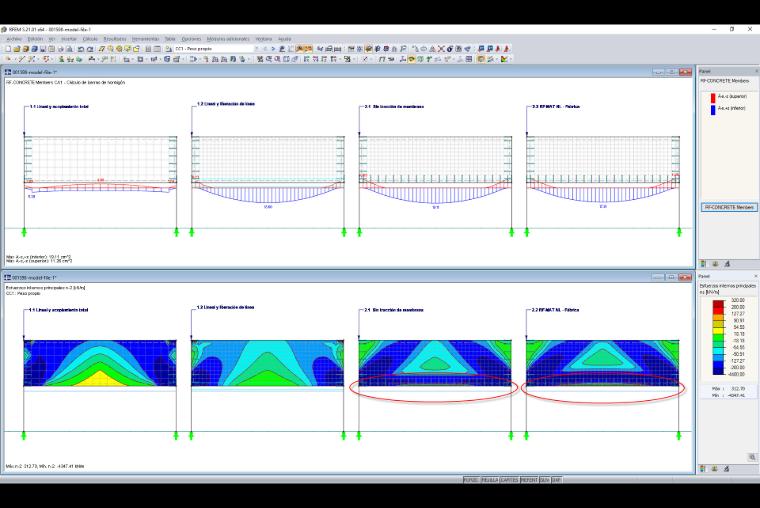Toggle FORZC snap in the status bar
760x508 pixels.
471,479
